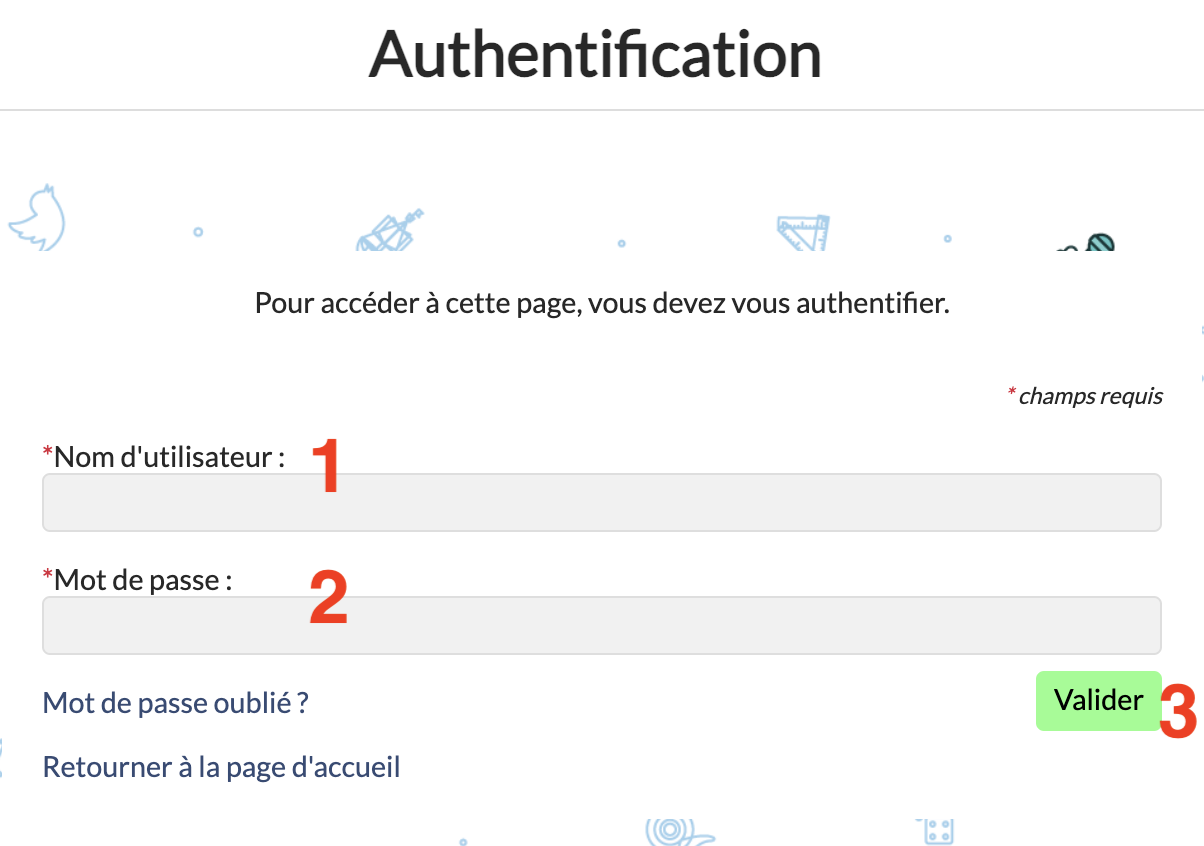Focus the Nom d'utilisateur input field

[601, 502]
